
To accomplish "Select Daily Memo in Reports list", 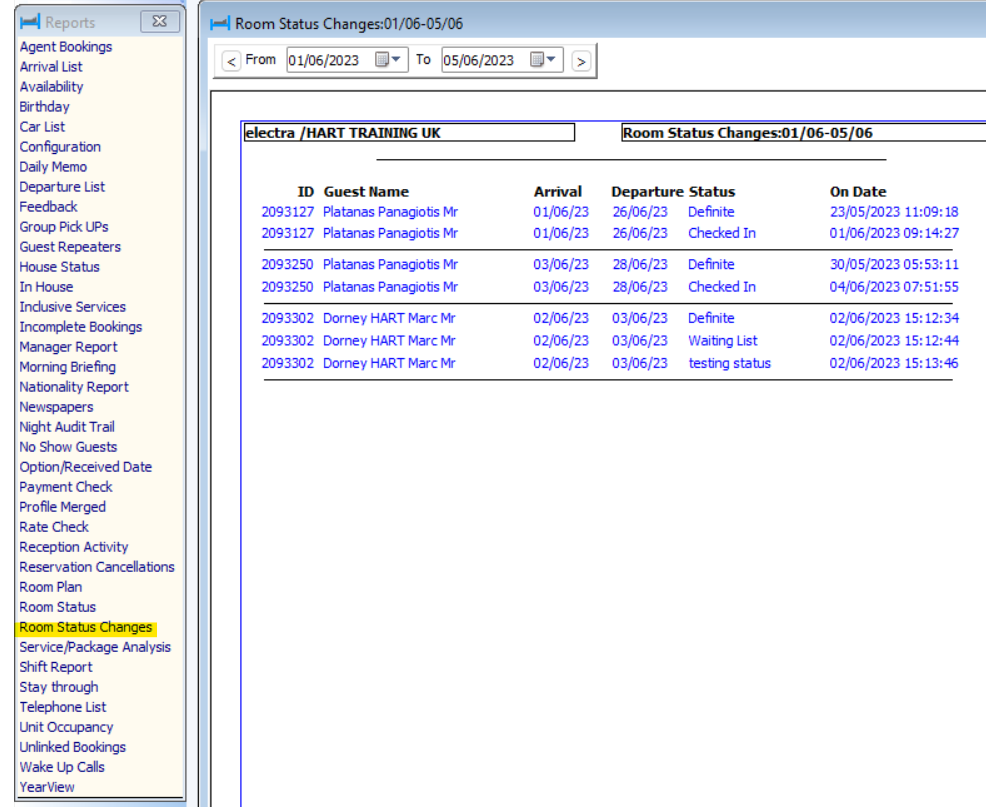I will tap(53, 167).
